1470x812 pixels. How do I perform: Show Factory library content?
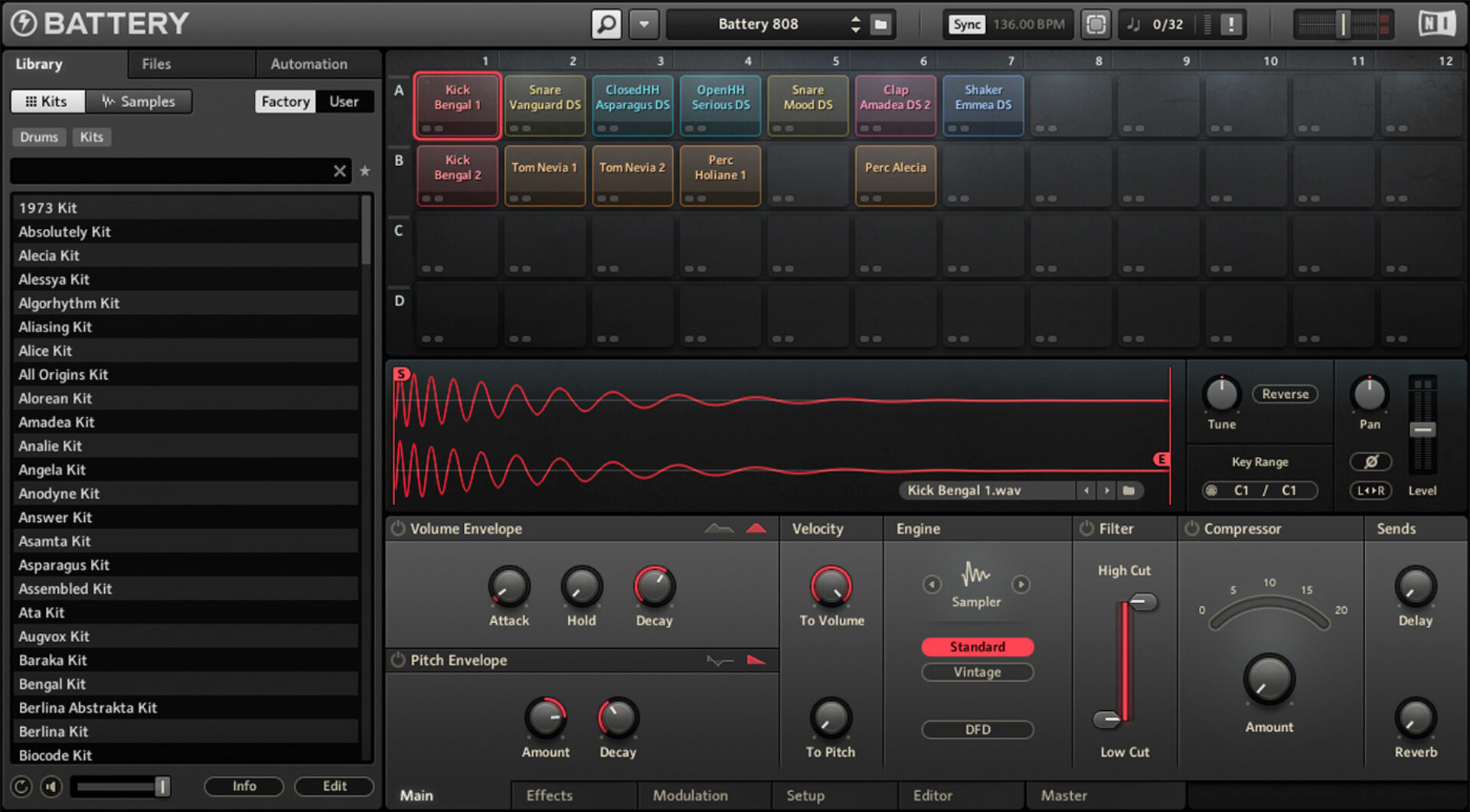[x=285, y=101]
